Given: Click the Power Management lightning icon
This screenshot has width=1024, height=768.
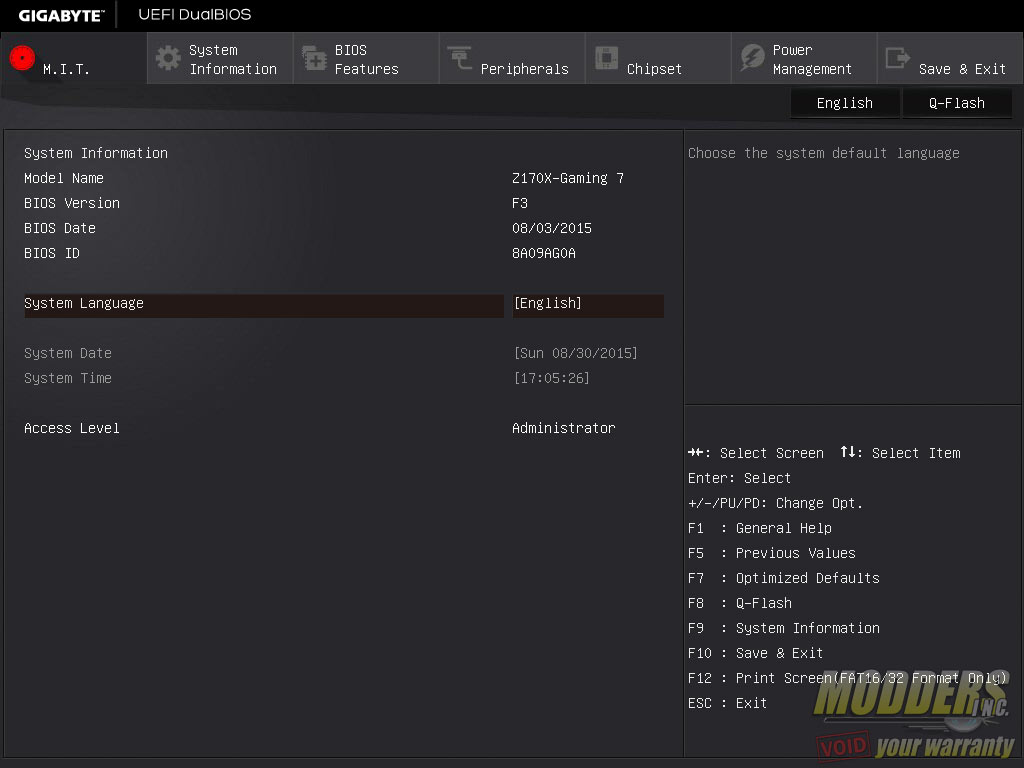Looking at the screenshot, I should tap(752, 58).
